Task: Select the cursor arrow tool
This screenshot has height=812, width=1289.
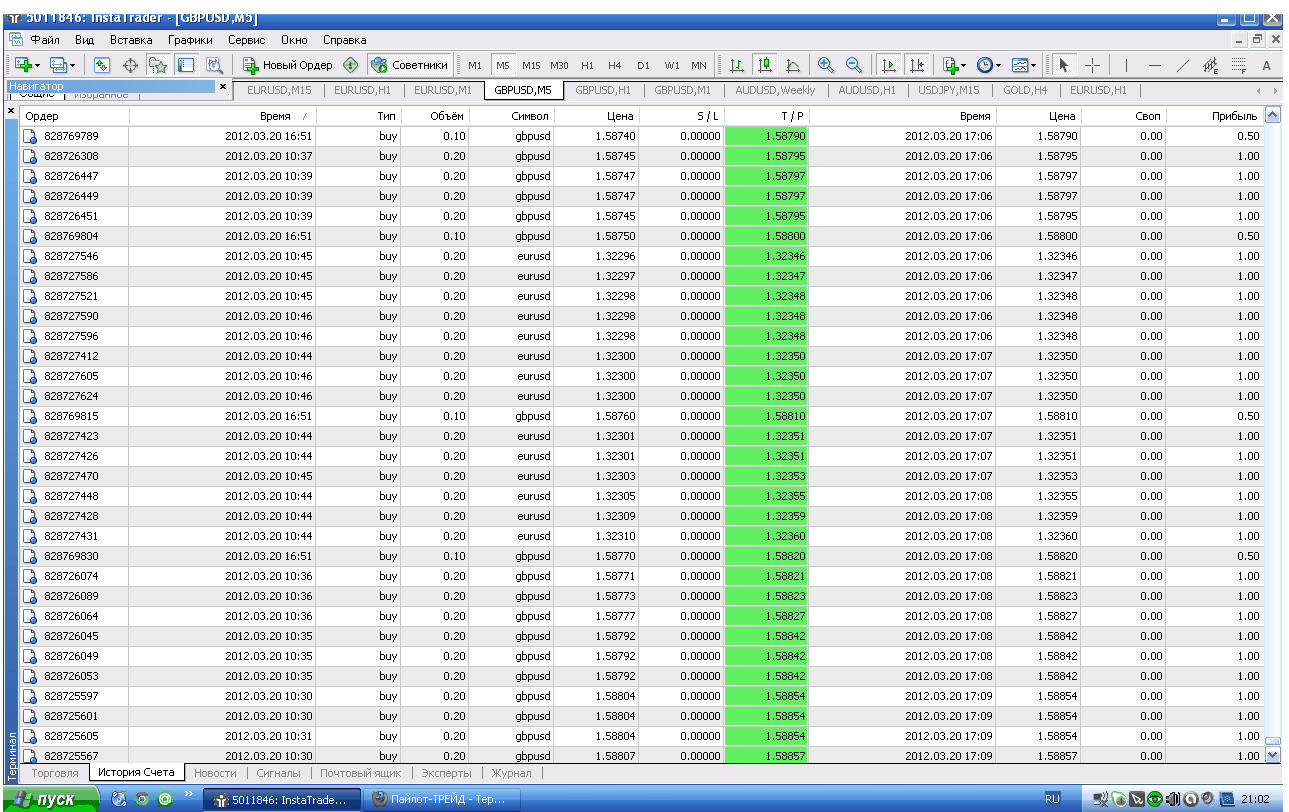Action: pyautogui.click(x=1063, y=65)
